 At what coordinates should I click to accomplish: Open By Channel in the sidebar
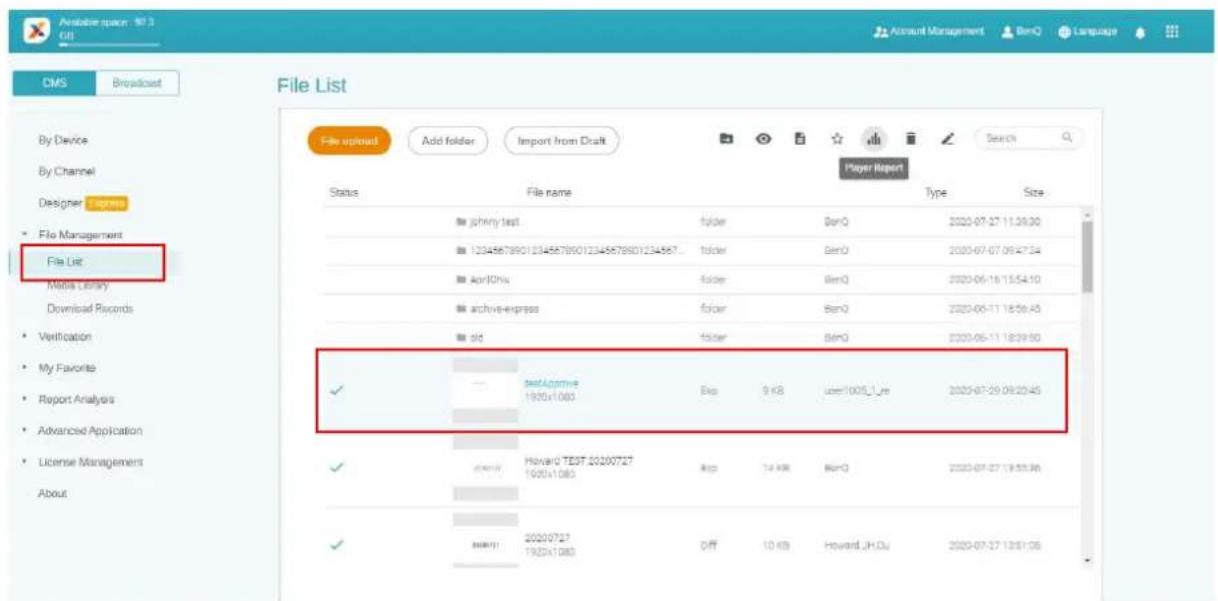click(x=65, y=172)
